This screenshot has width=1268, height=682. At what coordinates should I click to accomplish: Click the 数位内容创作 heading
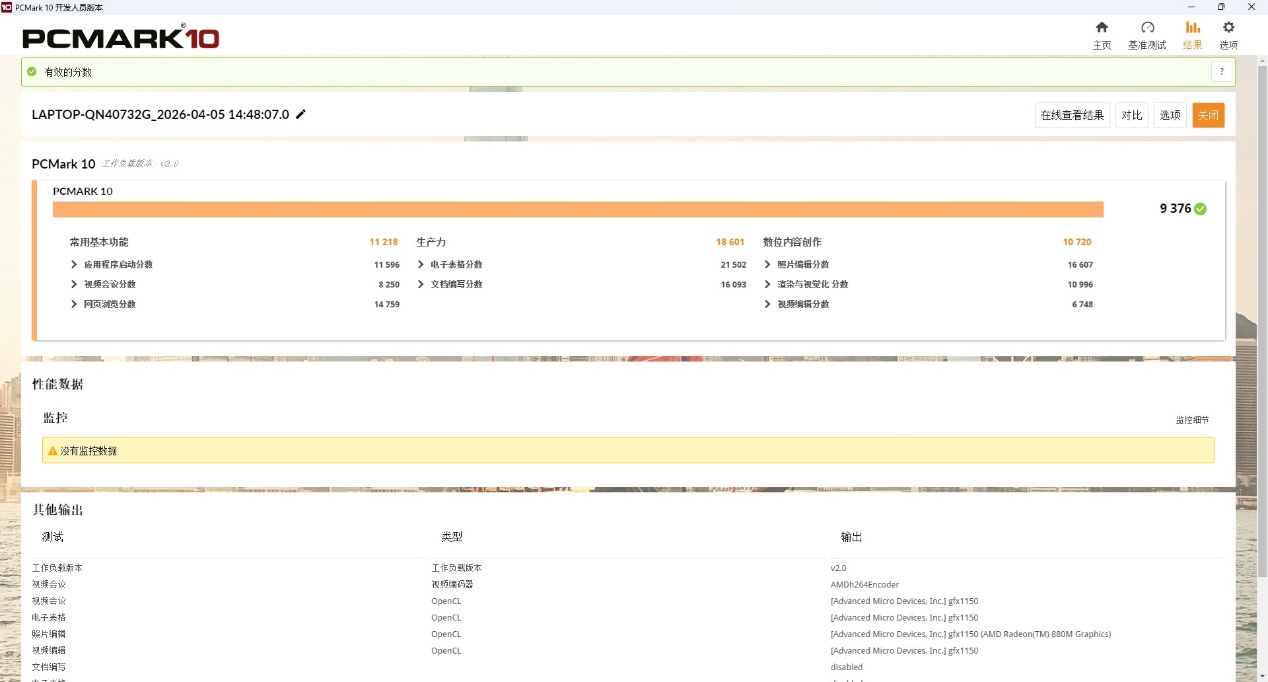792,242
